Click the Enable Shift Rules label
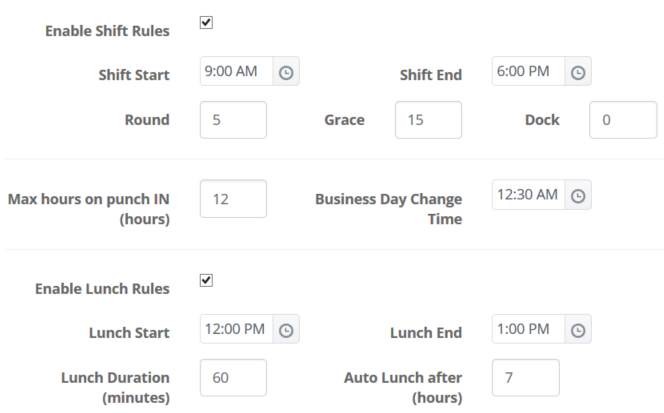This screenshot has height=413, width=664. pos(107,31)
